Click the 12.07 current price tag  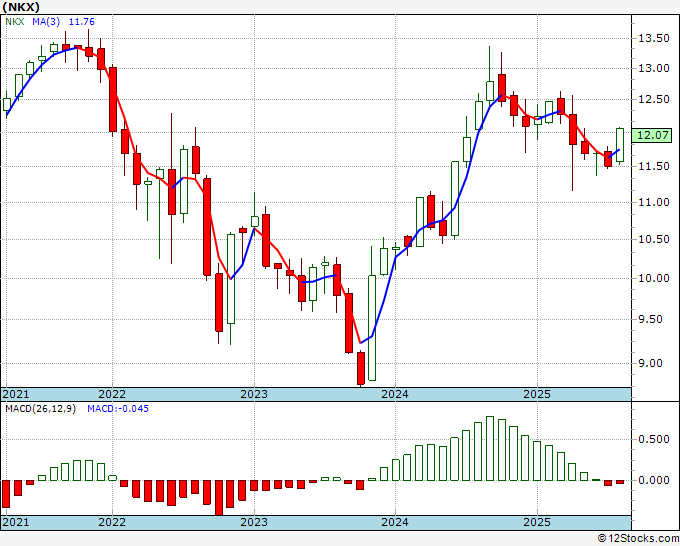(x=653, y=135)
